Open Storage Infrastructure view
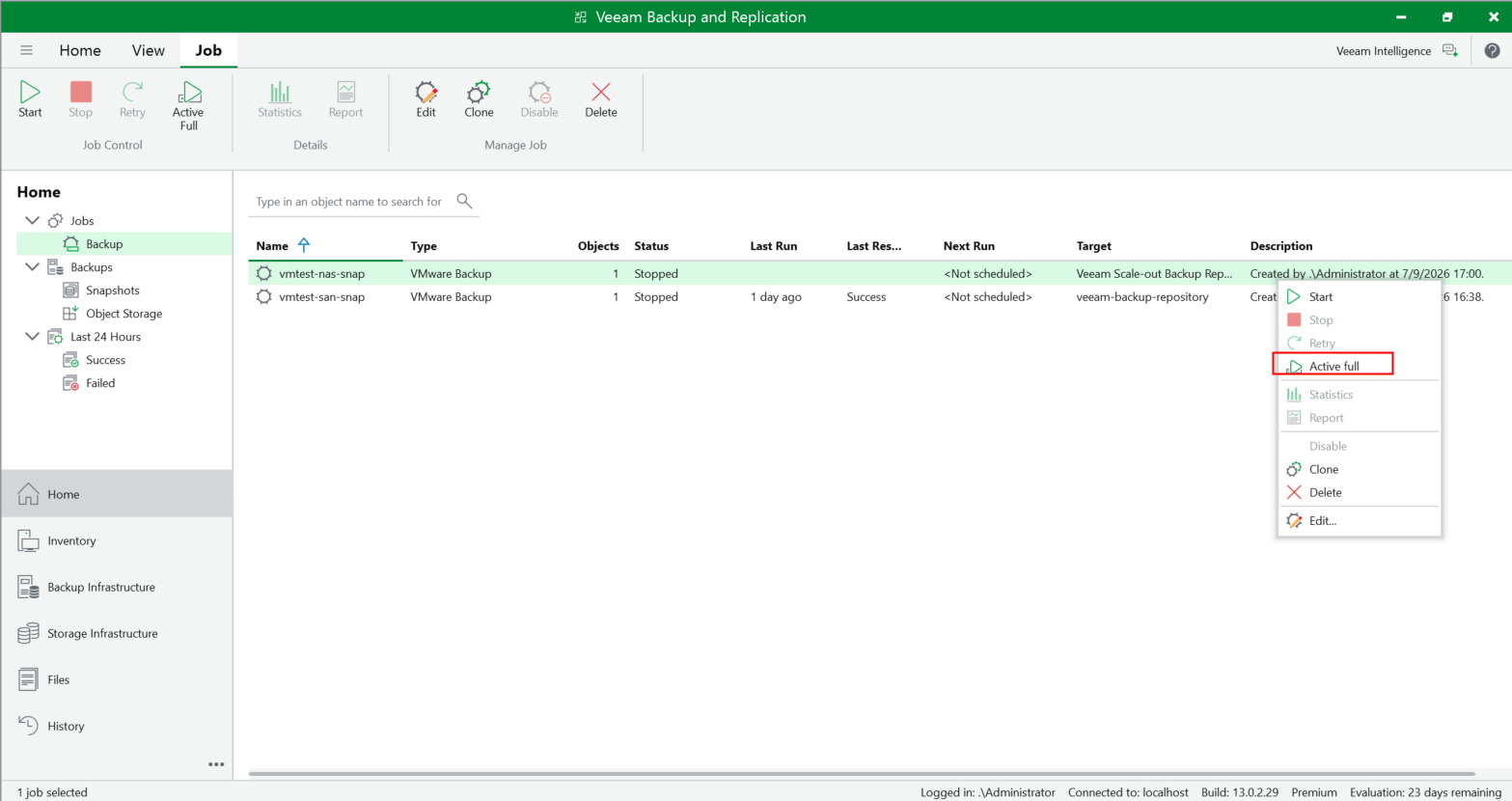The width and height of the screenshot is (1512, 801). point(117,633)
